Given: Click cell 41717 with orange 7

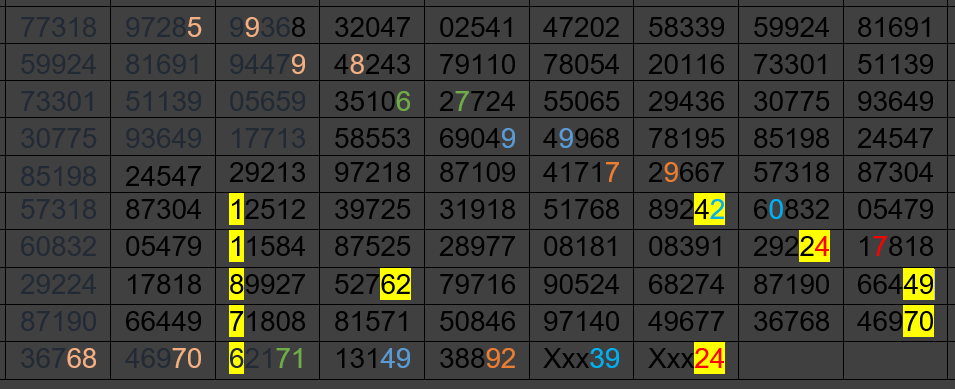Looking at the screenshot, I should tap(582, 174).
